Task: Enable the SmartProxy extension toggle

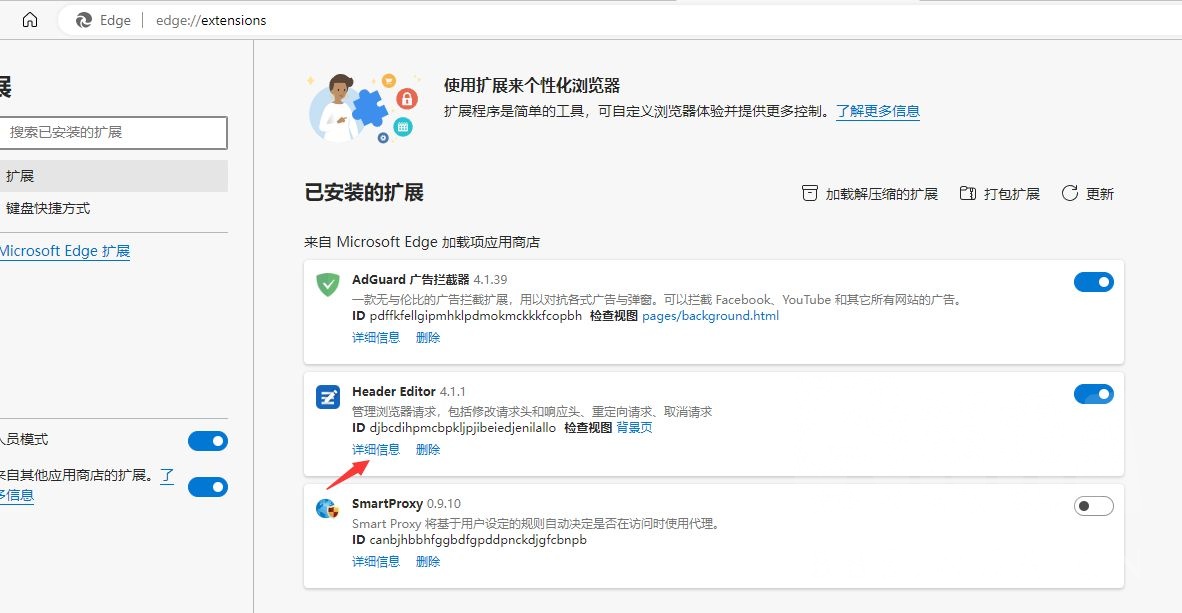Action: pos(1094,506)
